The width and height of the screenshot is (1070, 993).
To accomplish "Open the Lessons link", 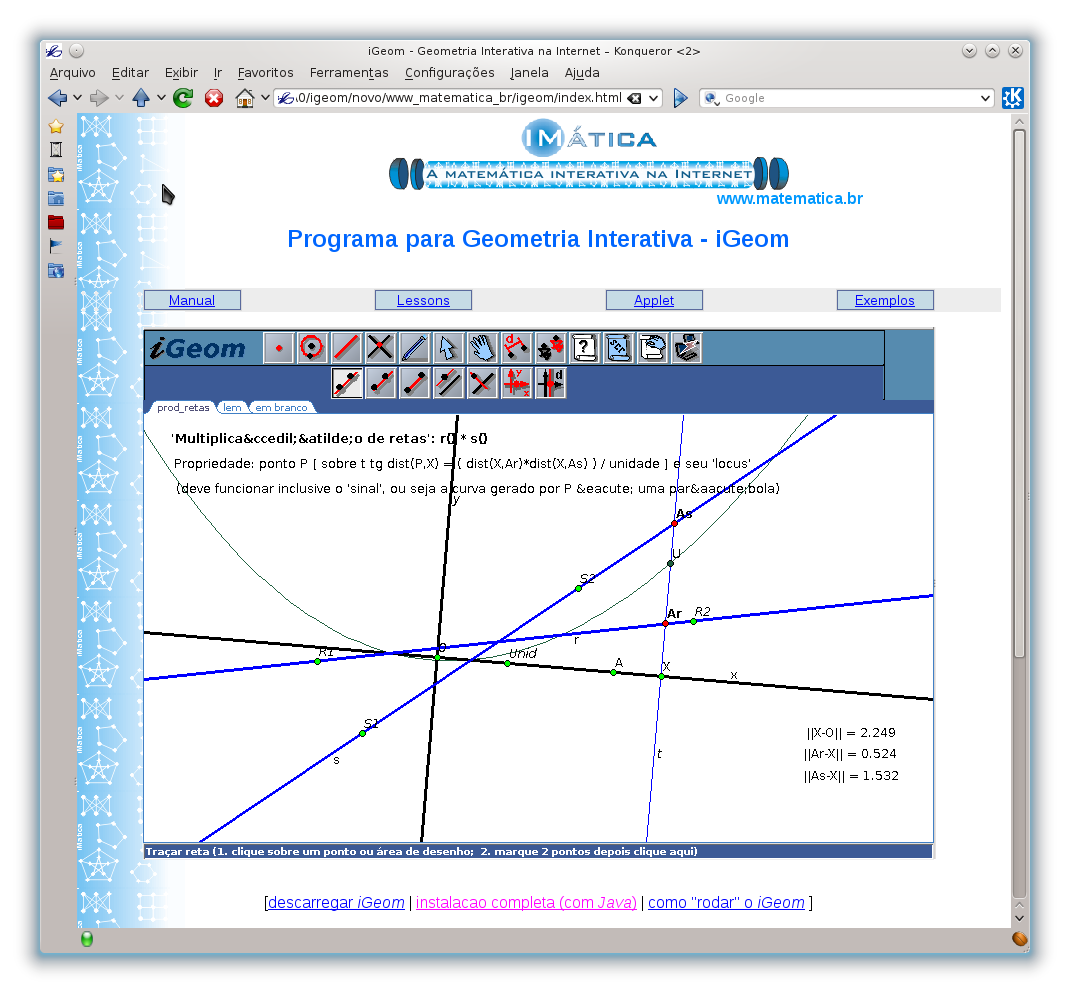I will coord(423,300).
